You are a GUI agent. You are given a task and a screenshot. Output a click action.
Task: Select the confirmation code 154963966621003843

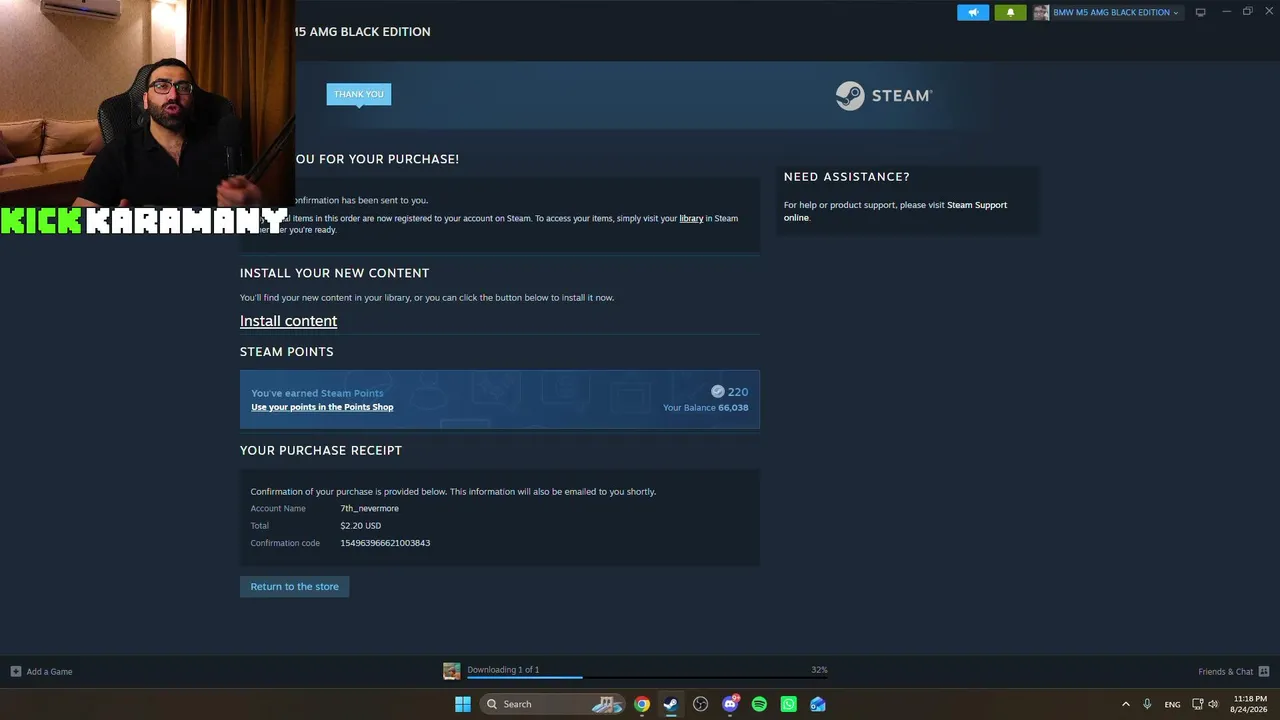point(385,543)
